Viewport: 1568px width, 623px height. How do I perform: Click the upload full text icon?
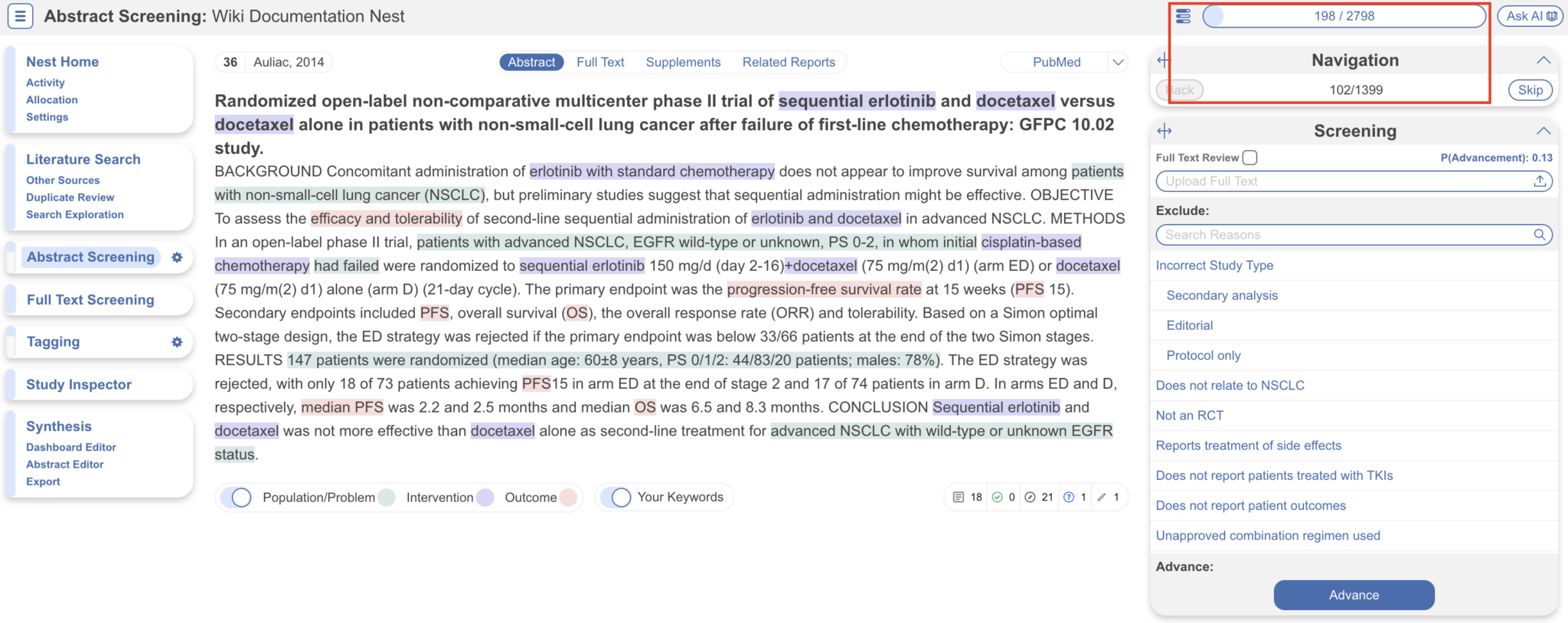pos(1540,181)
